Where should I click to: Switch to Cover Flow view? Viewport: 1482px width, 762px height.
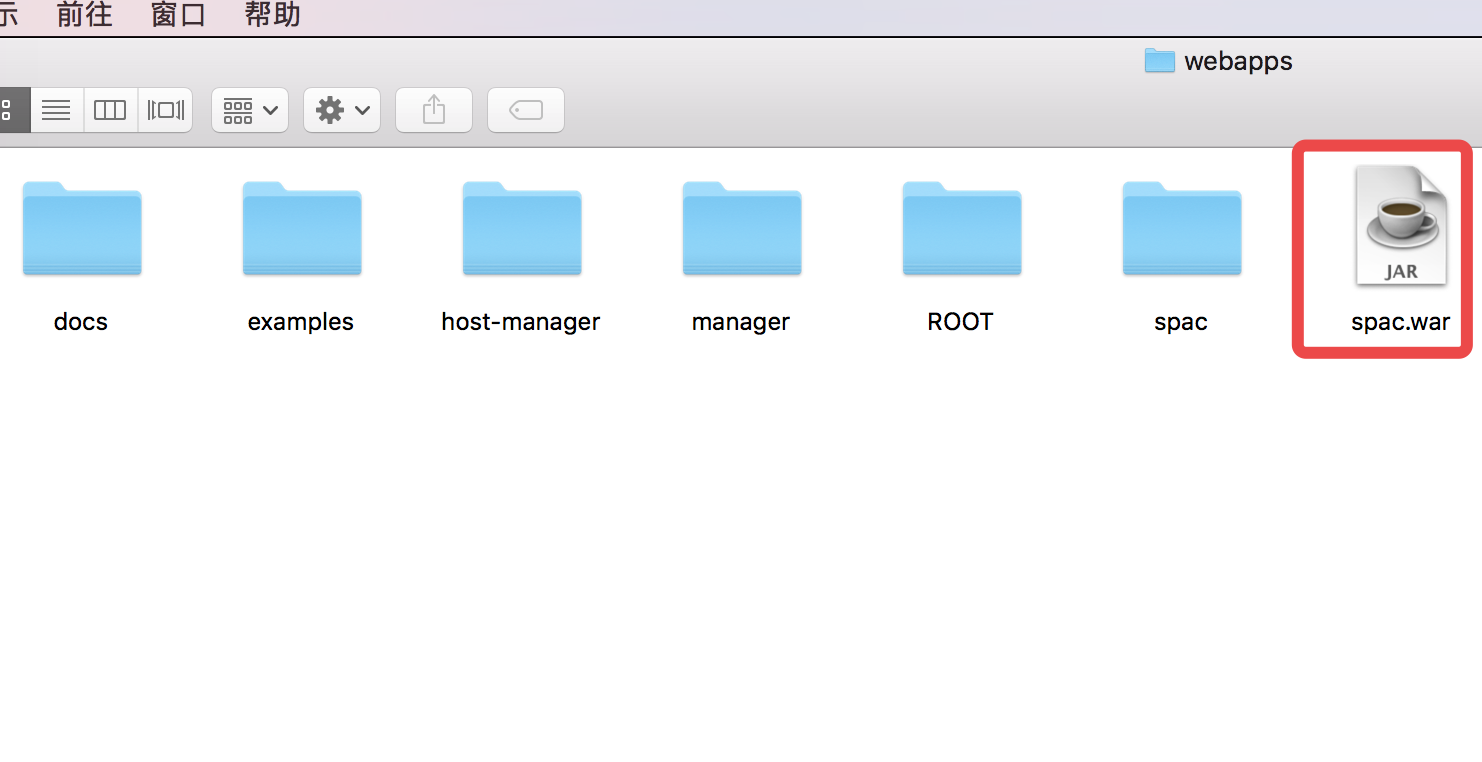tap(165, 110)
